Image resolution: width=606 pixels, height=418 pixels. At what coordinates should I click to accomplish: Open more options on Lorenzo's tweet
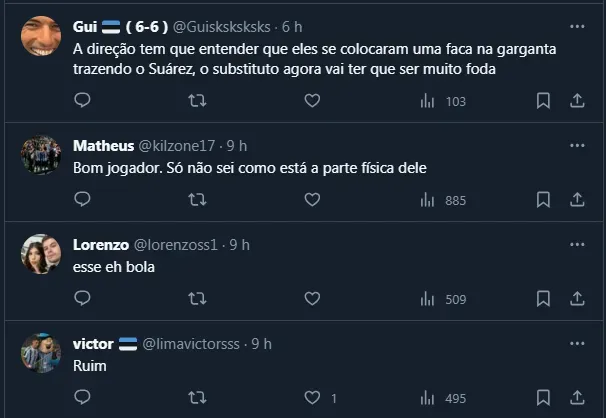click(x=577, y=245)
